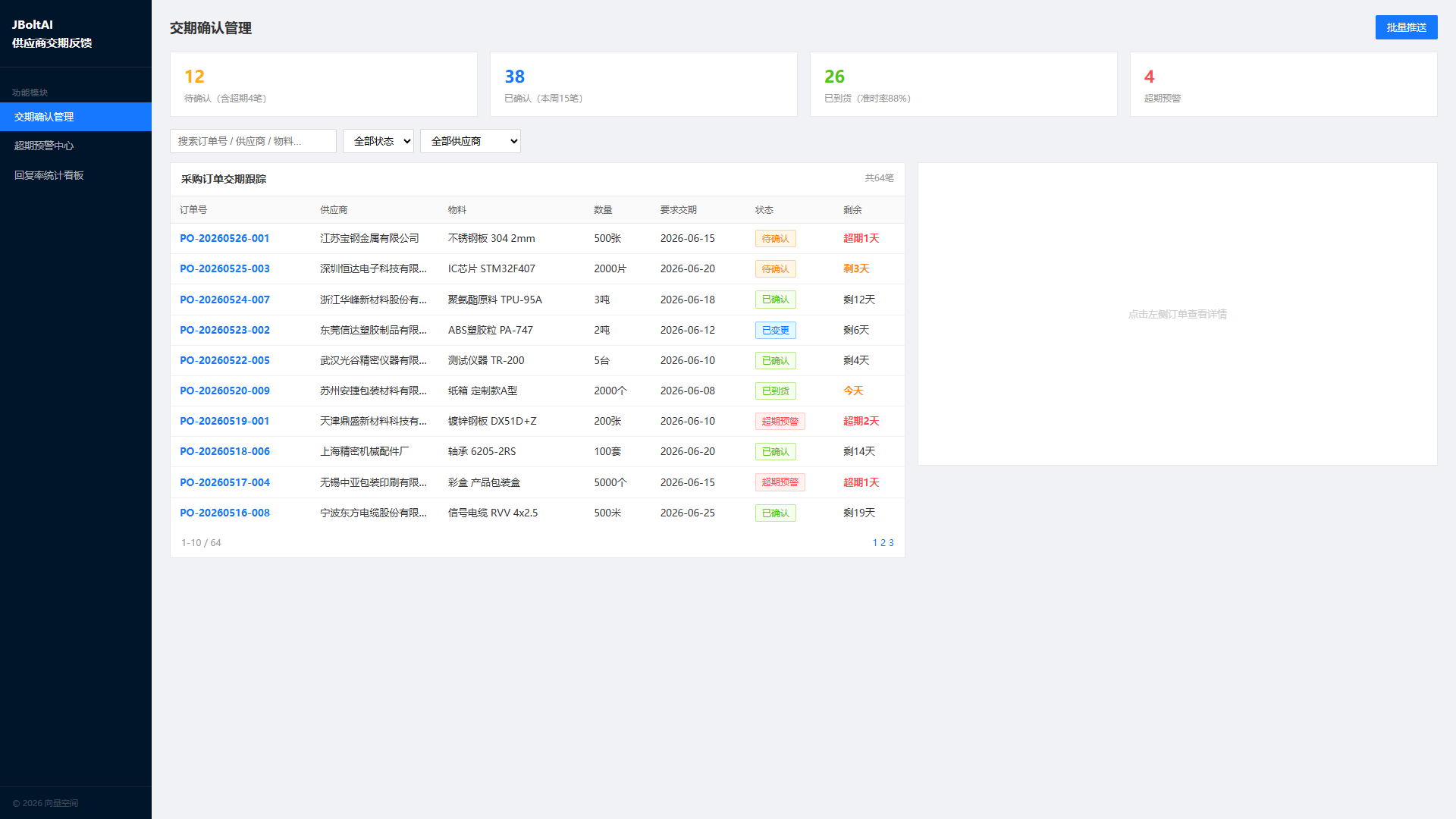Open 回复率统计看板 in the sidebar
This screenshot has height=819, width=1456.
click(x=76, y=175)
